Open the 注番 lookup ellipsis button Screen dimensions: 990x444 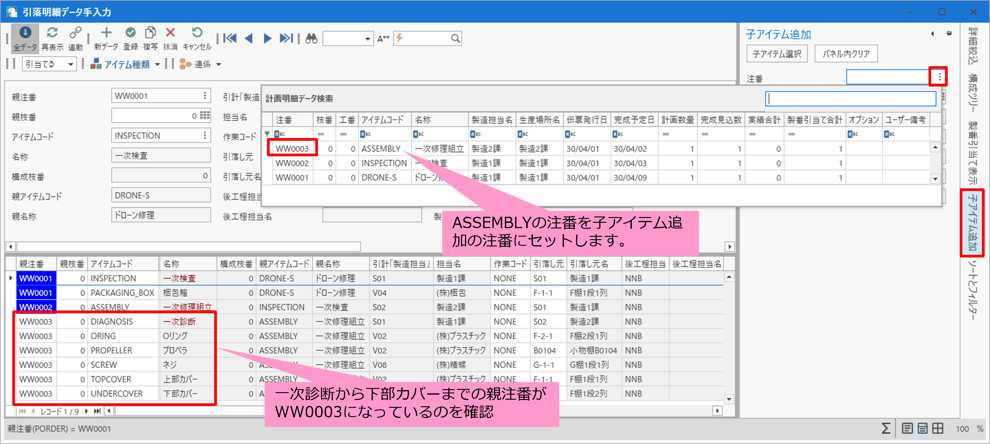(x=939, y=77)
